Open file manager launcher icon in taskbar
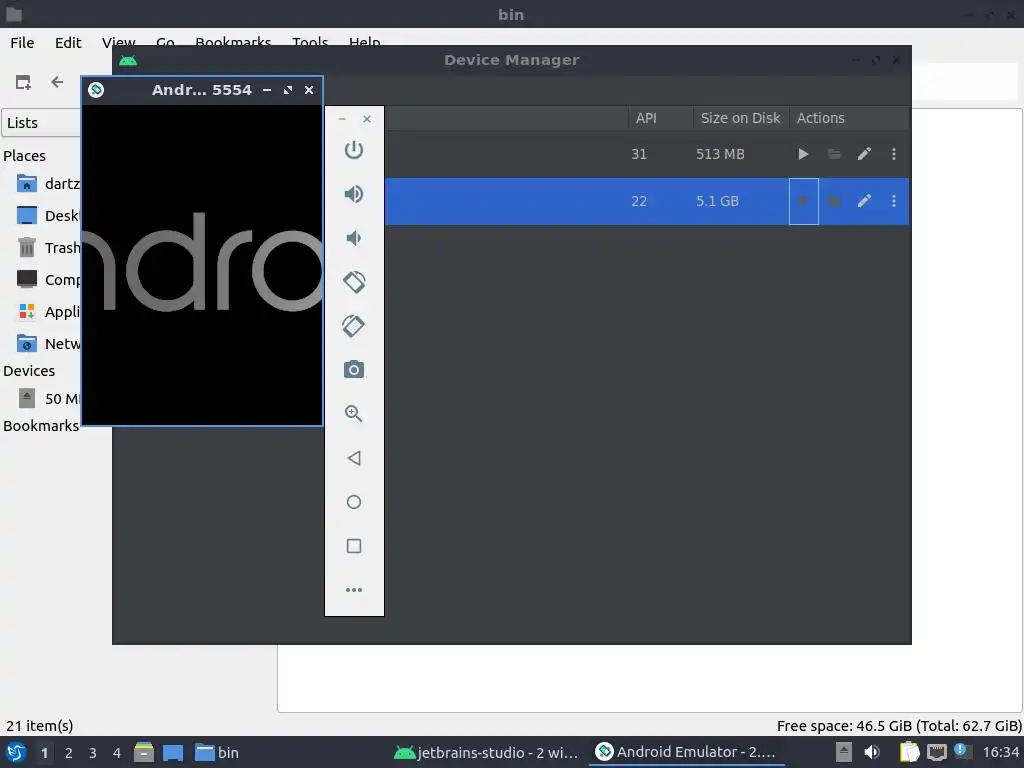This screenshot has height=768, width=1024. [x=144, y=752]
